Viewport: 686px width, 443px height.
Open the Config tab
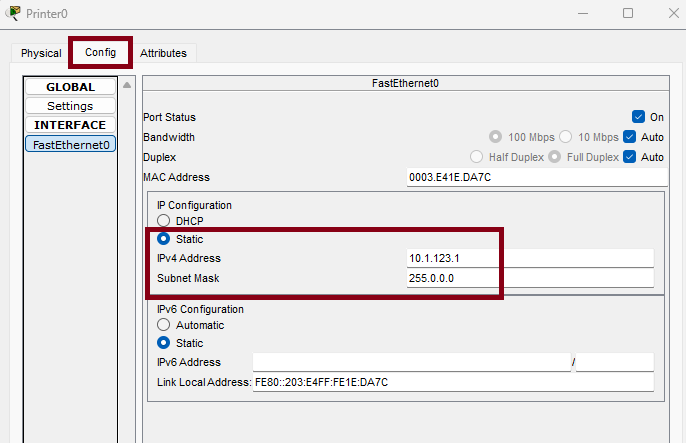[x=101, y=52]
